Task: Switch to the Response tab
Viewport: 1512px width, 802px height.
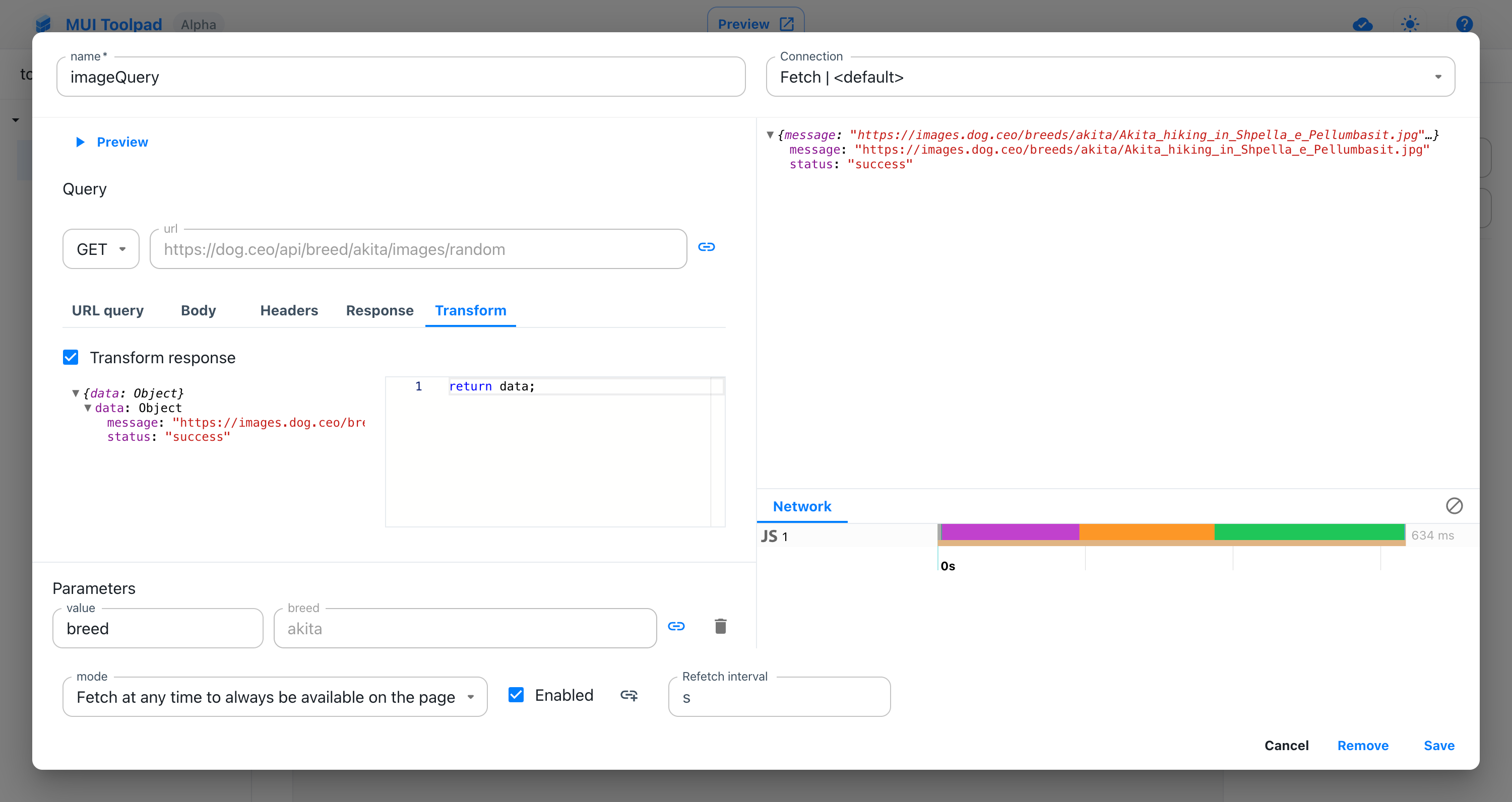Action: tap(380, 310)
